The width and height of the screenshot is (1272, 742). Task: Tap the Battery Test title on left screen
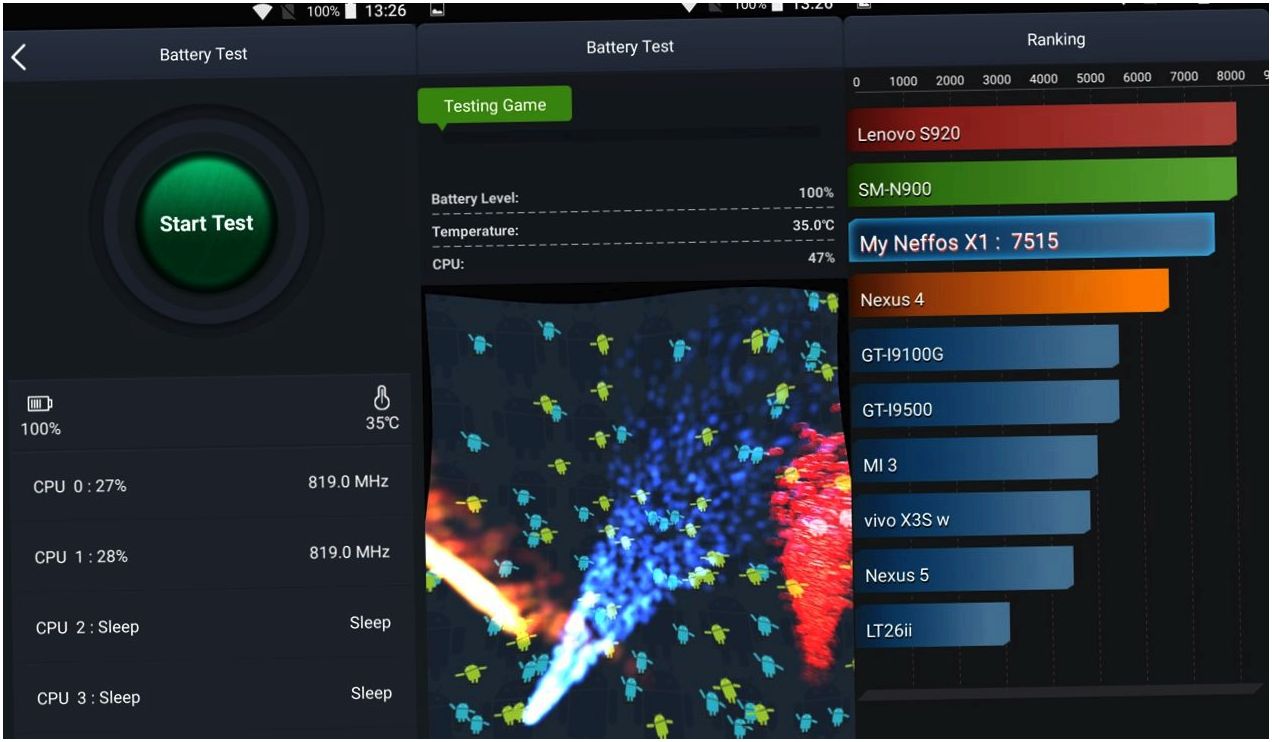click(x=204, y=55)
